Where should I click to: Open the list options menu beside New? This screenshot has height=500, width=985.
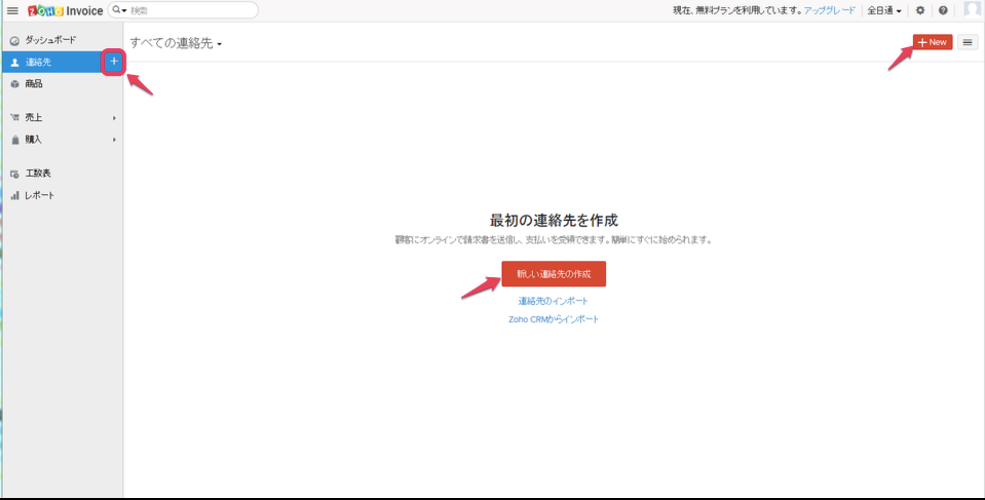(967, 42)
